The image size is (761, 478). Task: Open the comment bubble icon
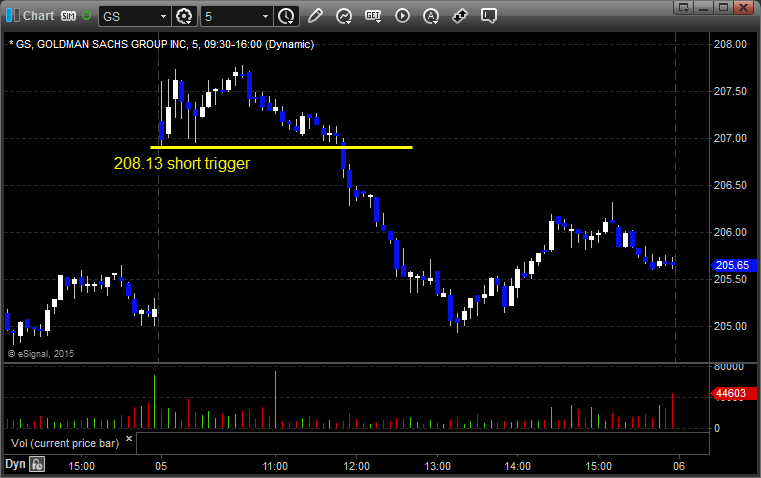(489, 16)
